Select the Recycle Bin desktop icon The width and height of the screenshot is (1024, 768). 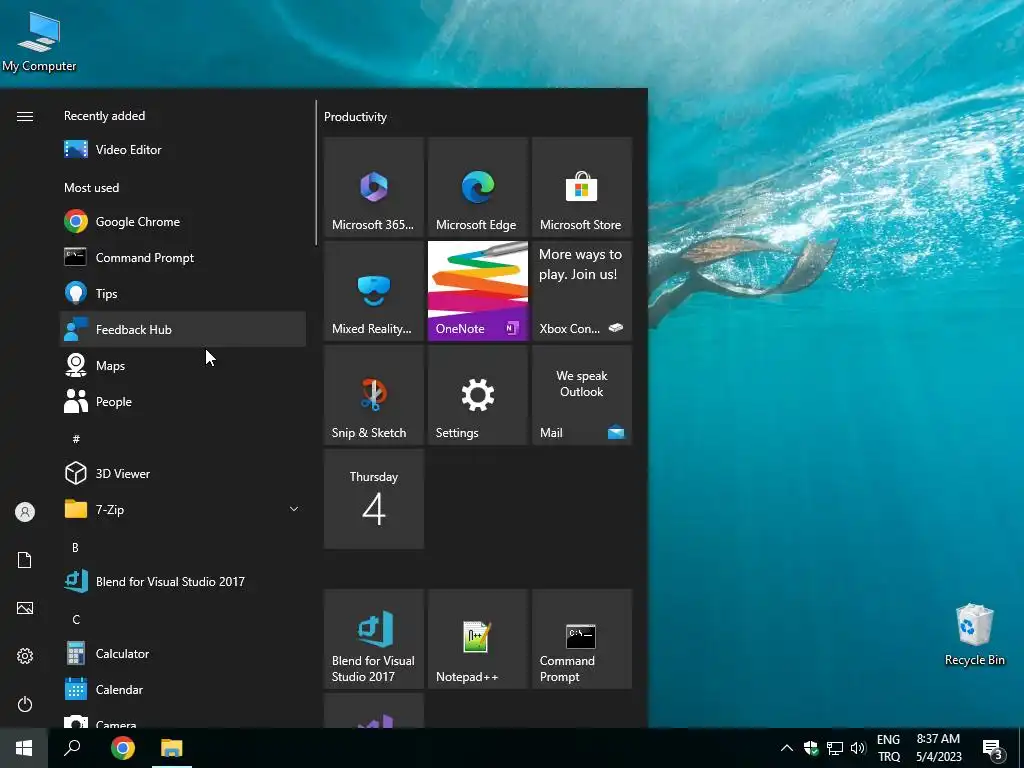[x=974, y=634]
